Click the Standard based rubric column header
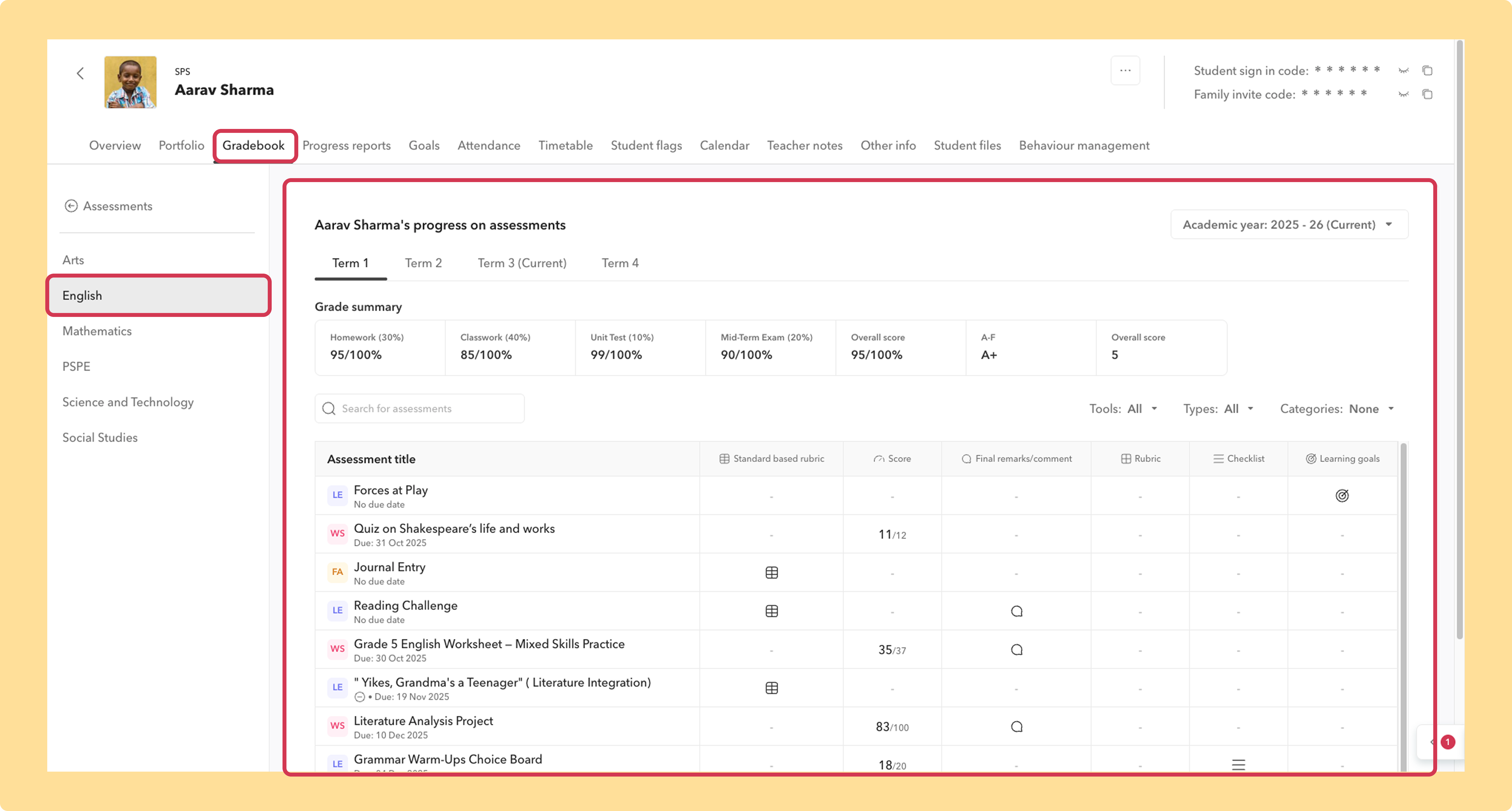The height and width of the screenshot is (811, 1512). (771, 459)
